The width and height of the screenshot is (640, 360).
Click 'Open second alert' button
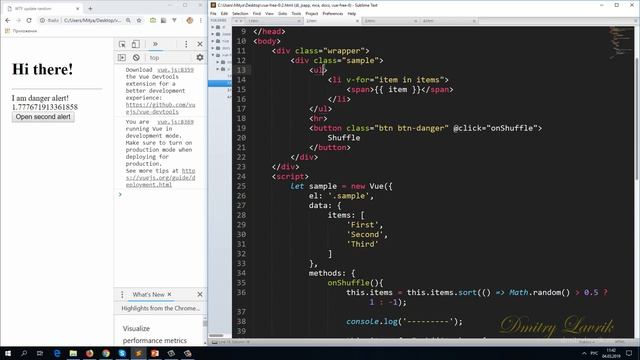click(43, 117)
